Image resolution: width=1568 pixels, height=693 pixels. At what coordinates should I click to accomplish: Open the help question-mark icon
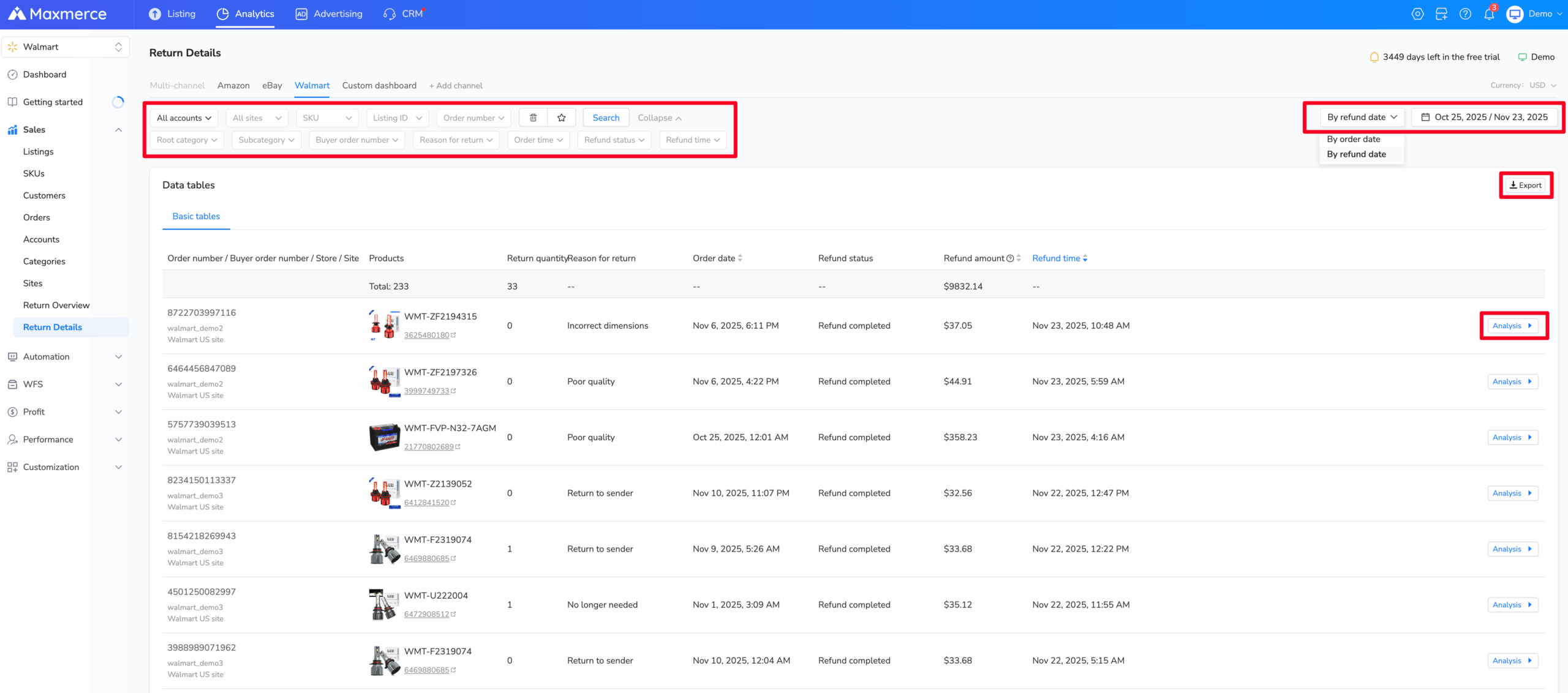(1465, 14)
